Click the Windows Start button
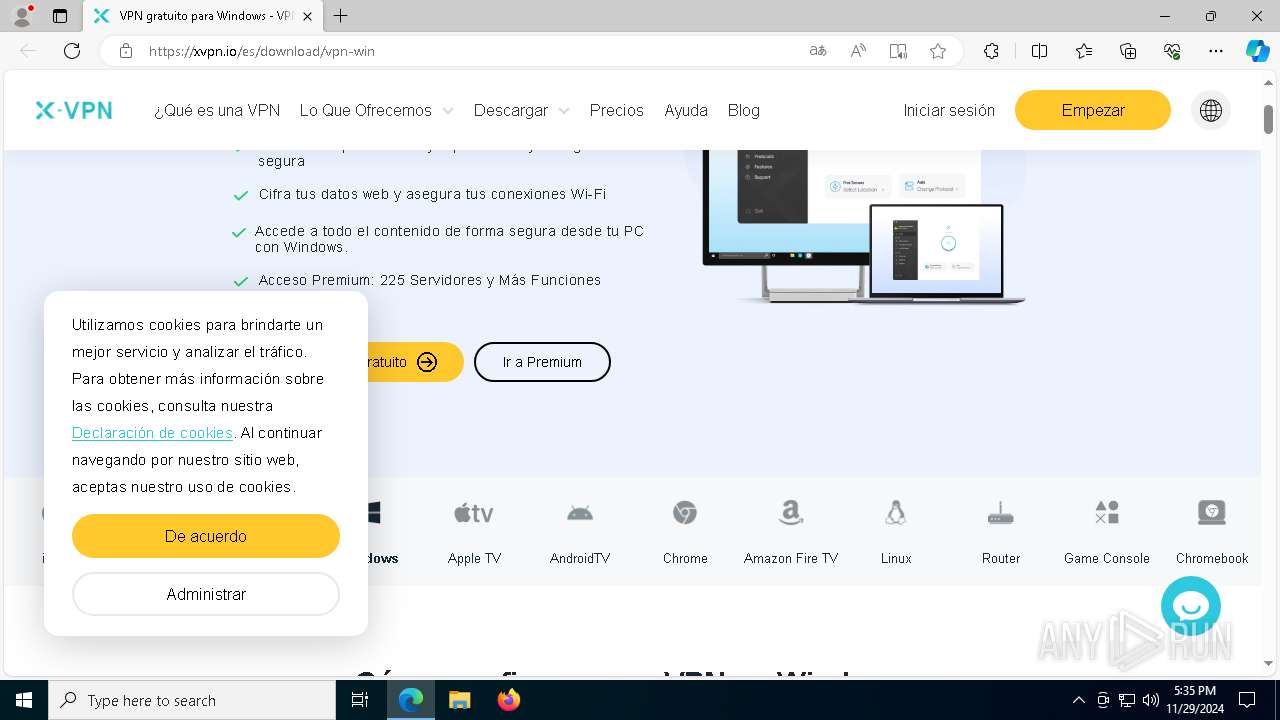1280x720 pixels. (x=23, y=700)
